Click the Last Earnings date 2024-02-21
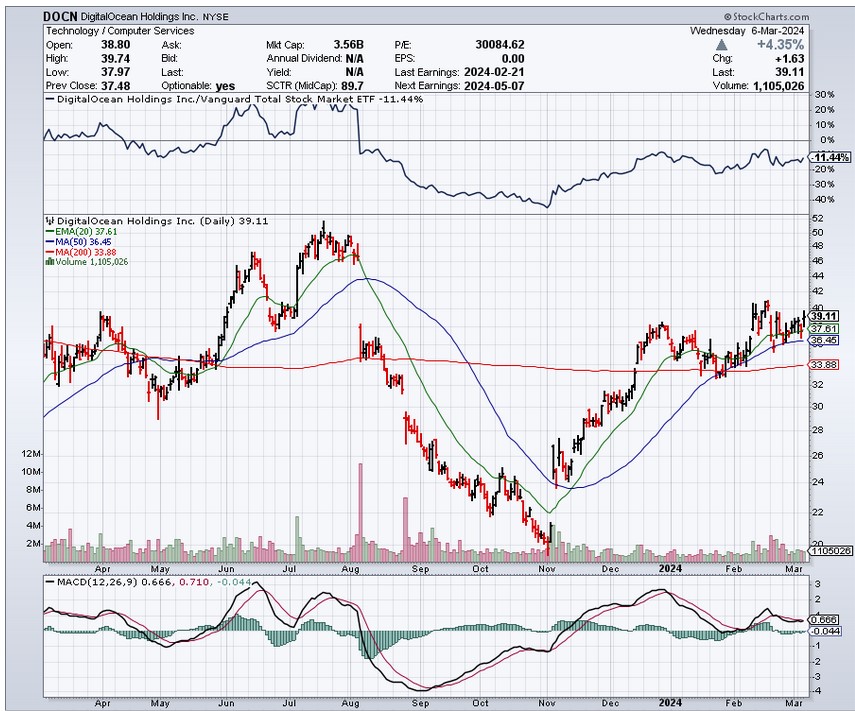855x711 pixels. [x=490, y=72]
